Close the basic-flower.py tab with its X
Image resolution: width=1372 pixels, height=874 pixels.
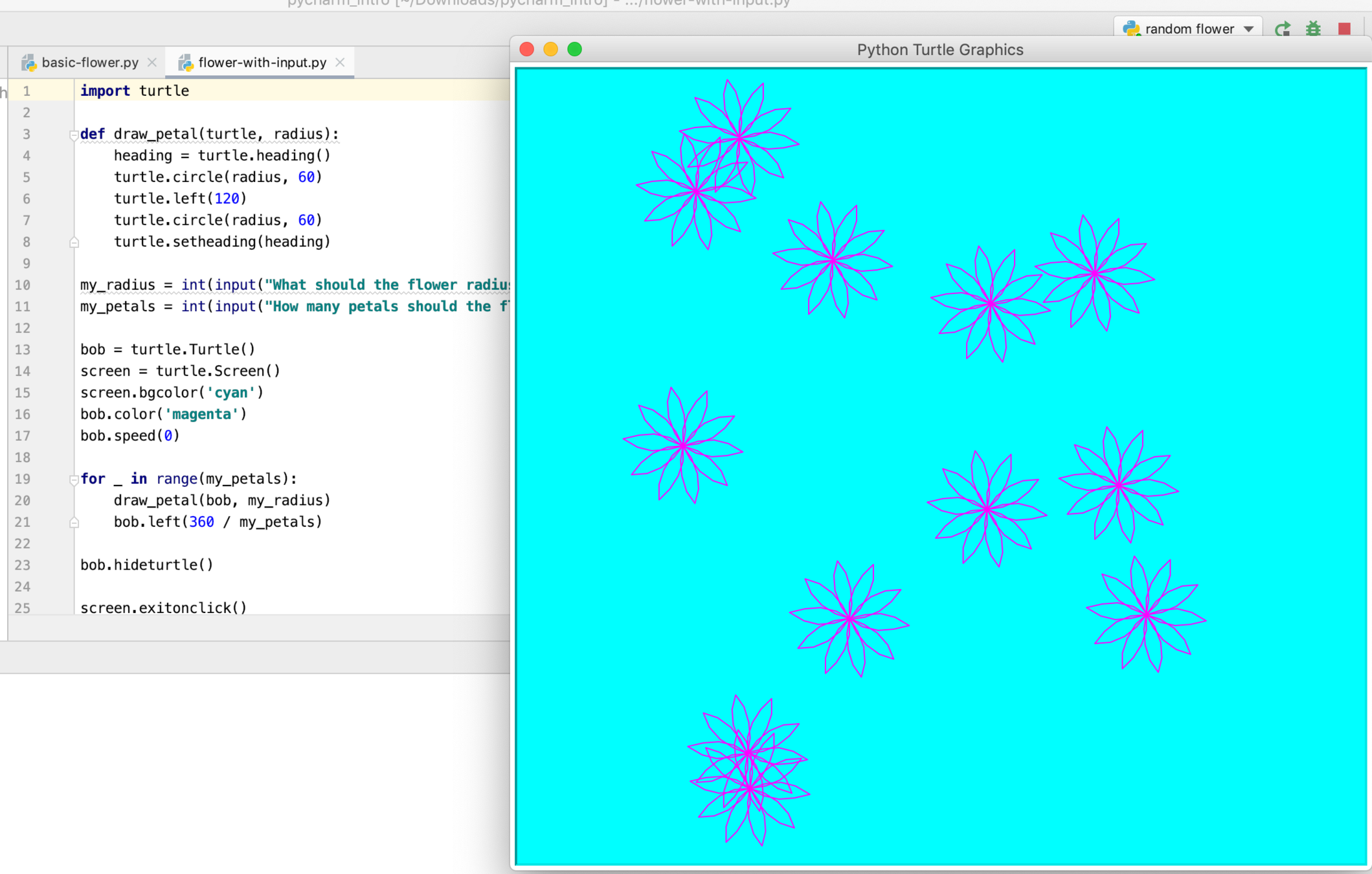pos(152,62)
